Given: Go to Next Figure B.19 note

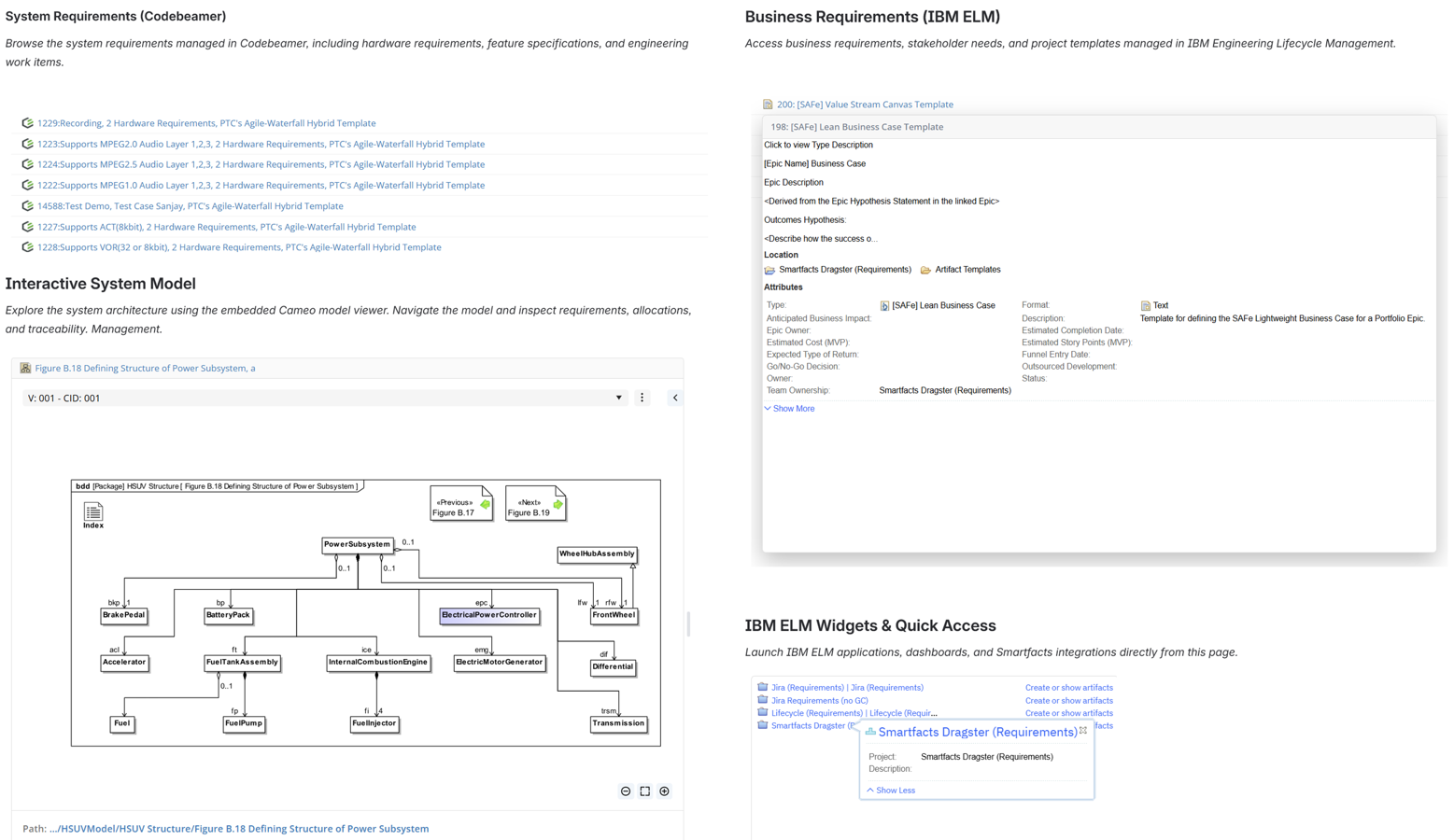Looking at the screenshot, I should pos(536,503).
